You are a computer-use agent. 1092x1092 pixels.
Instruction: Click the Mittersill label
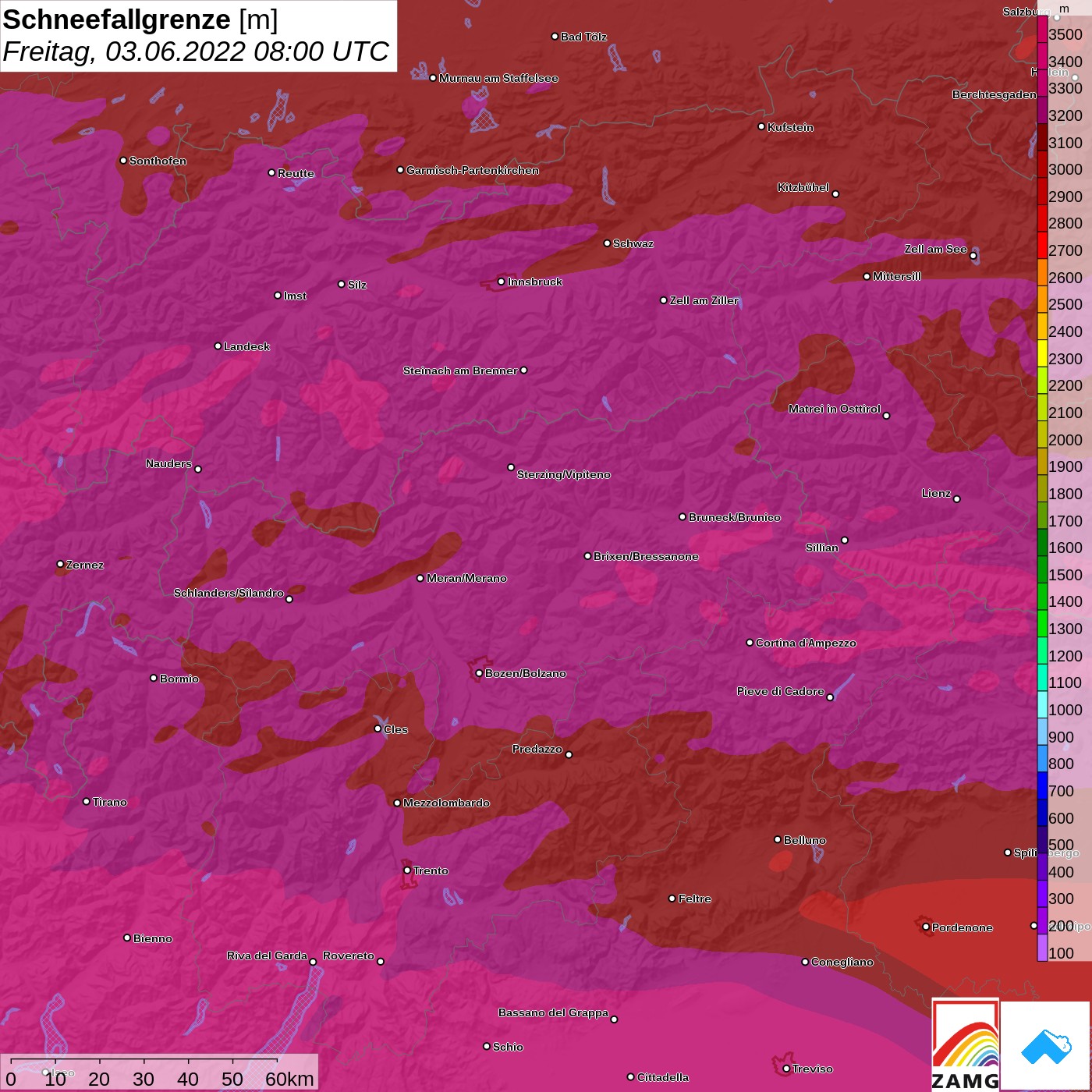point(897,276)
